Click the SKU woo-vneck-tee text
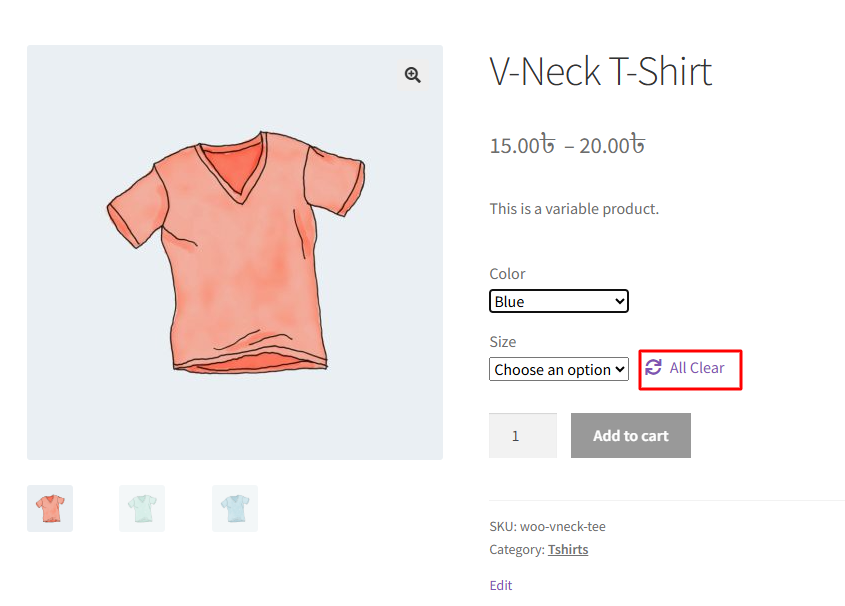This screenshot has height=606, width=845. coord(547,526)
